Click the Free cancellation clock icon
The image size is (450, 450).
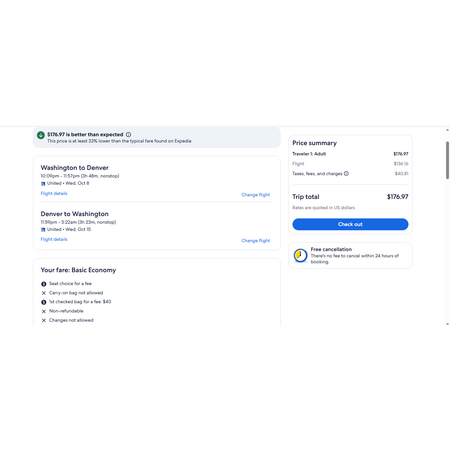300,255
